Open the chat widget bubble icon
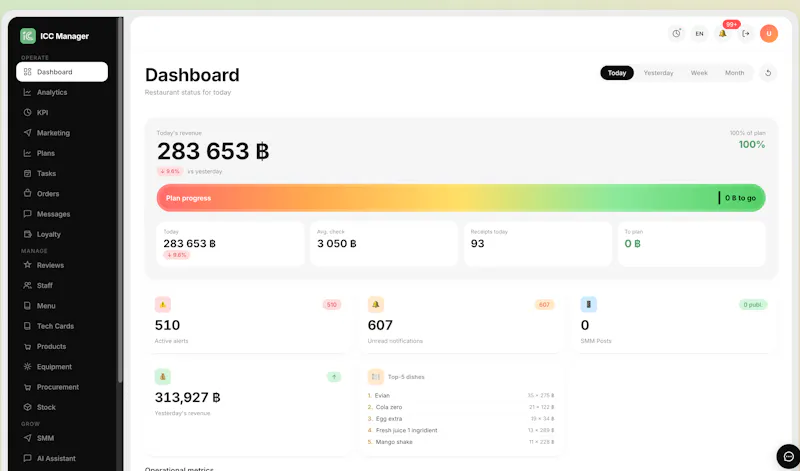The height and width of the screenshot is (471, 800). (x=788, y=456)
